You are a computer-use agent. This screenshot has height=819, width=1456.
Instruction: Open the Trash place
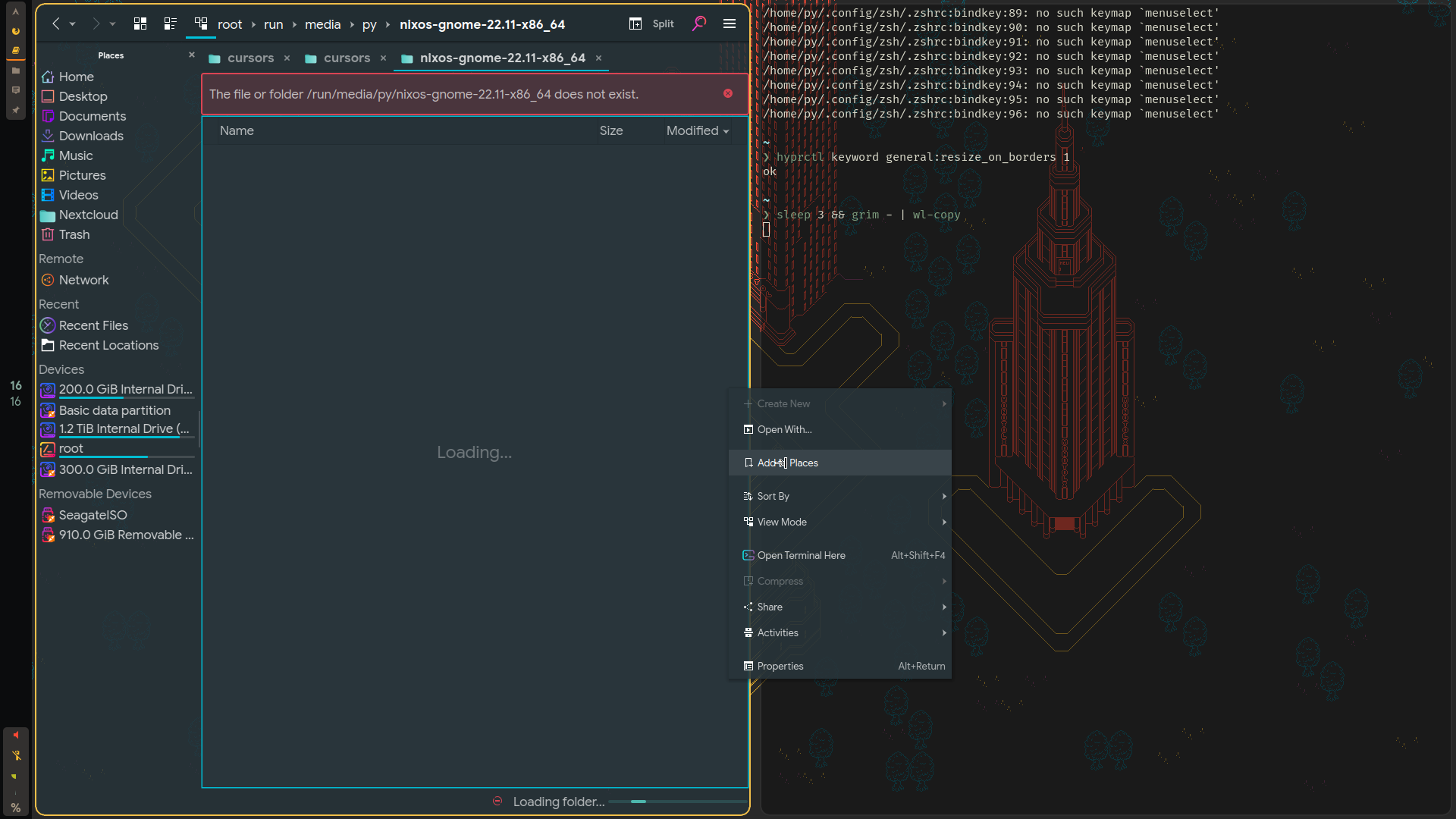click(74, 234)
